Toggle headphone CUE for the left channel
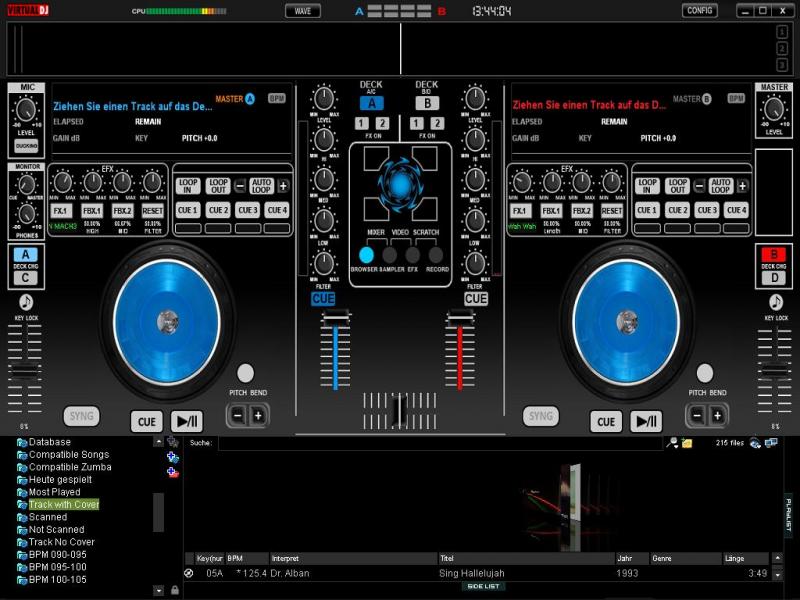 click(323, 299)
